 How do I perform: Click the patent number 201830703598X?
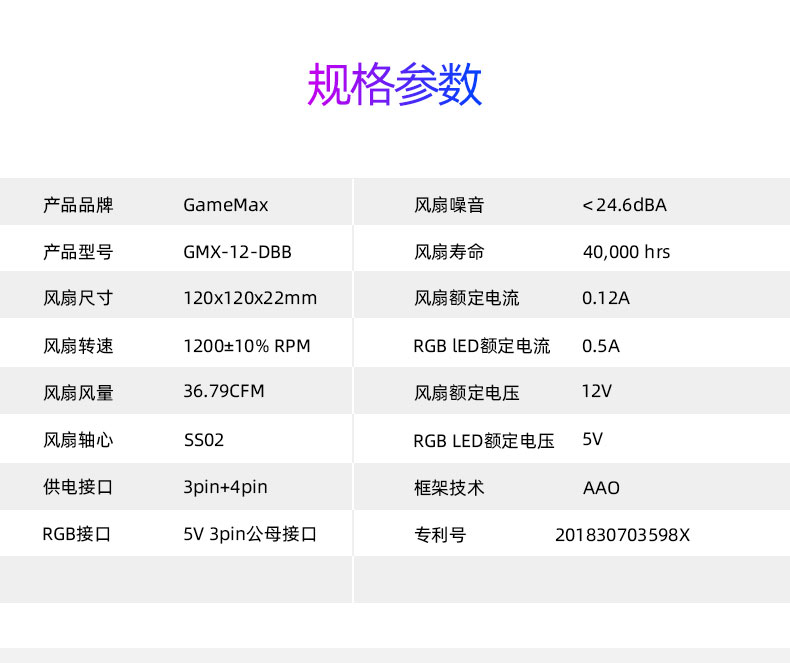click(622, 534)
